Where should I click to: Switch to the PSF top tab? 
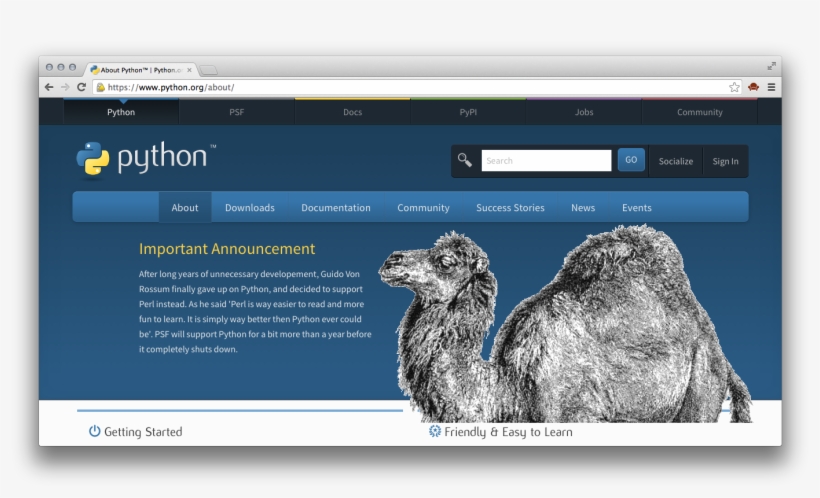click(237, 112)
